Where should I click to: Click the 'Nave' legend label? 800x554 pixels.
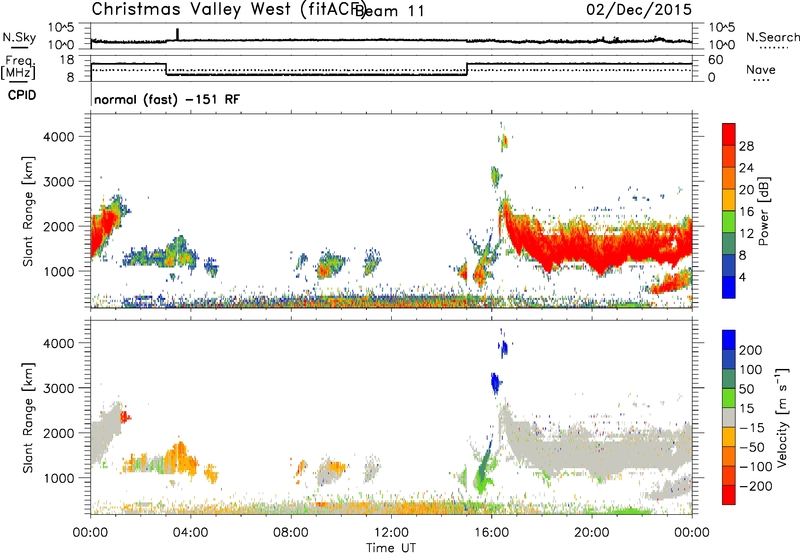(761, 69)
